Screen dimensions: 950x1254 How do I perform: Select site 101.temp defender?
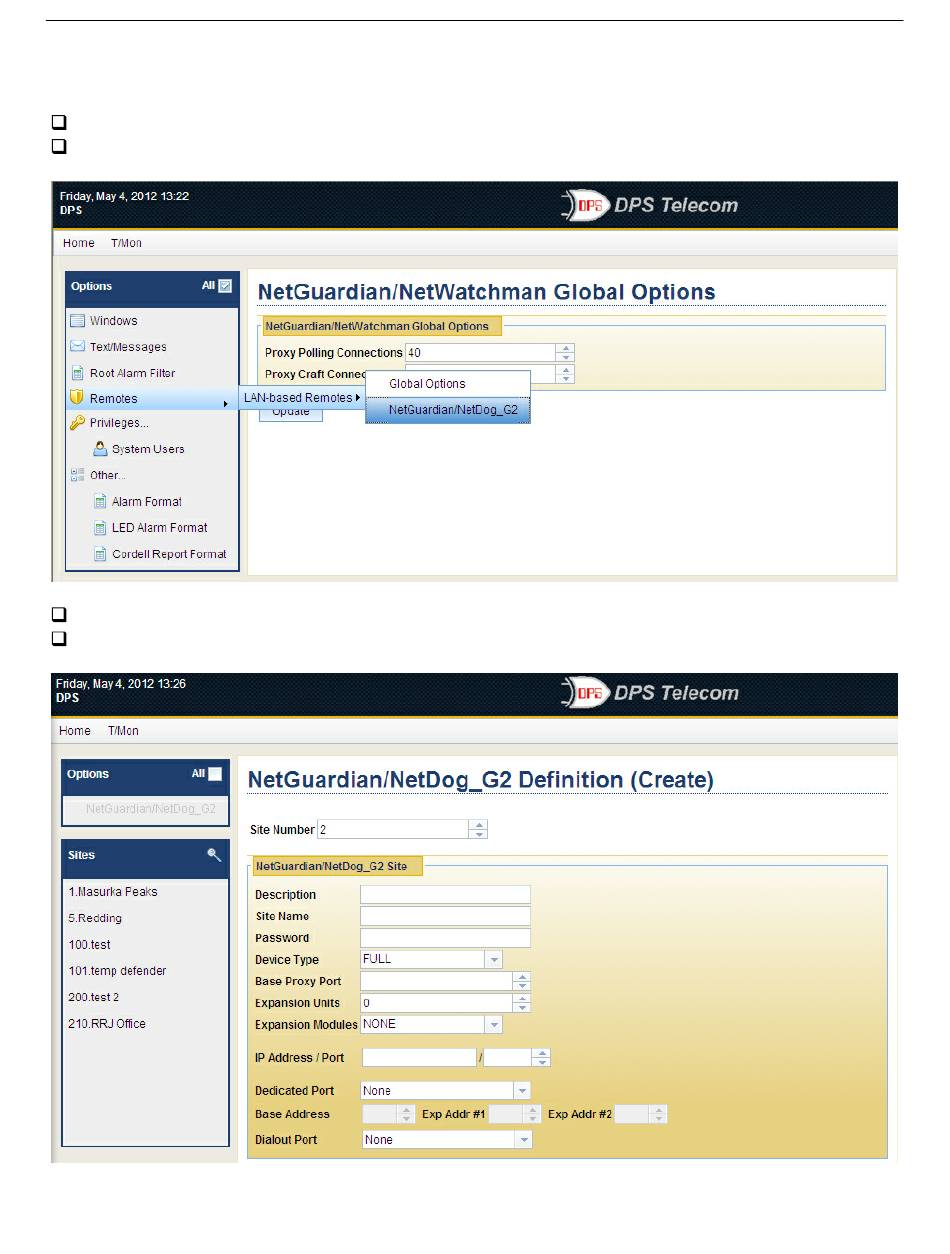coord(117,971)
